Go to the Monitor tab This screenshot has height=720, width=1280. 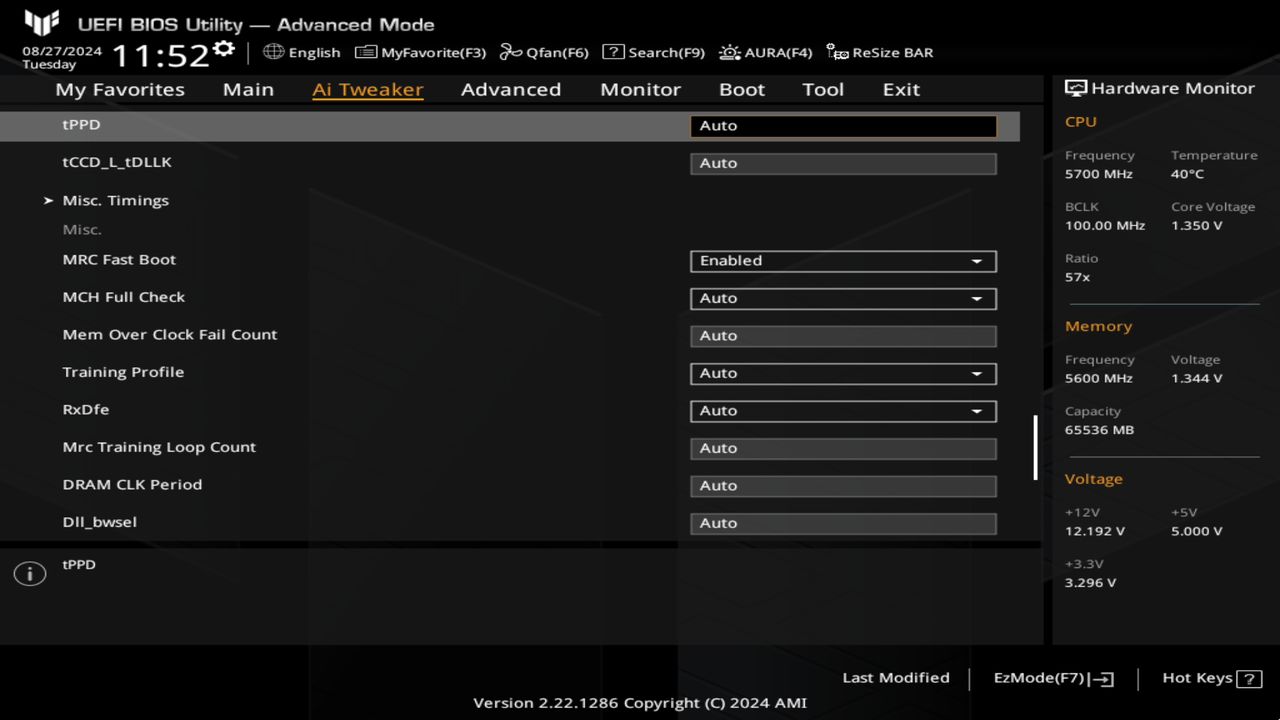[x=640, y=89]
